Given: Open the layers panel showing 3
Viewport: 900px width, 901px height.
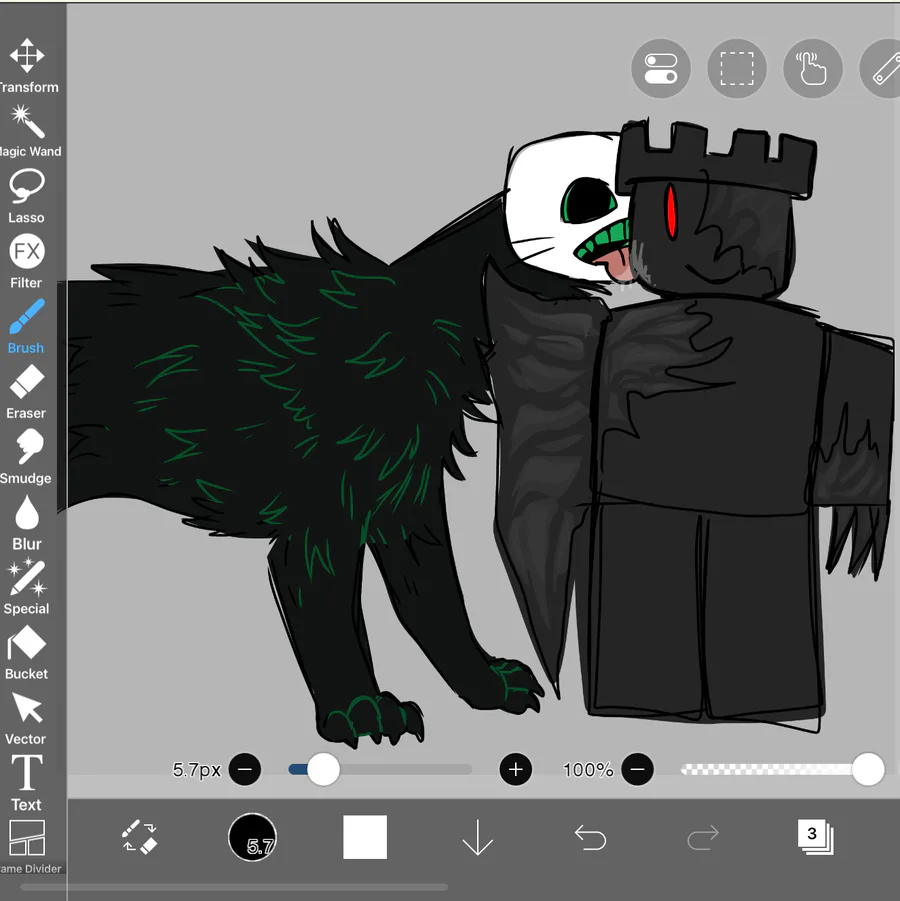Looking at the screenshot, I should click(x=815, y=837).
